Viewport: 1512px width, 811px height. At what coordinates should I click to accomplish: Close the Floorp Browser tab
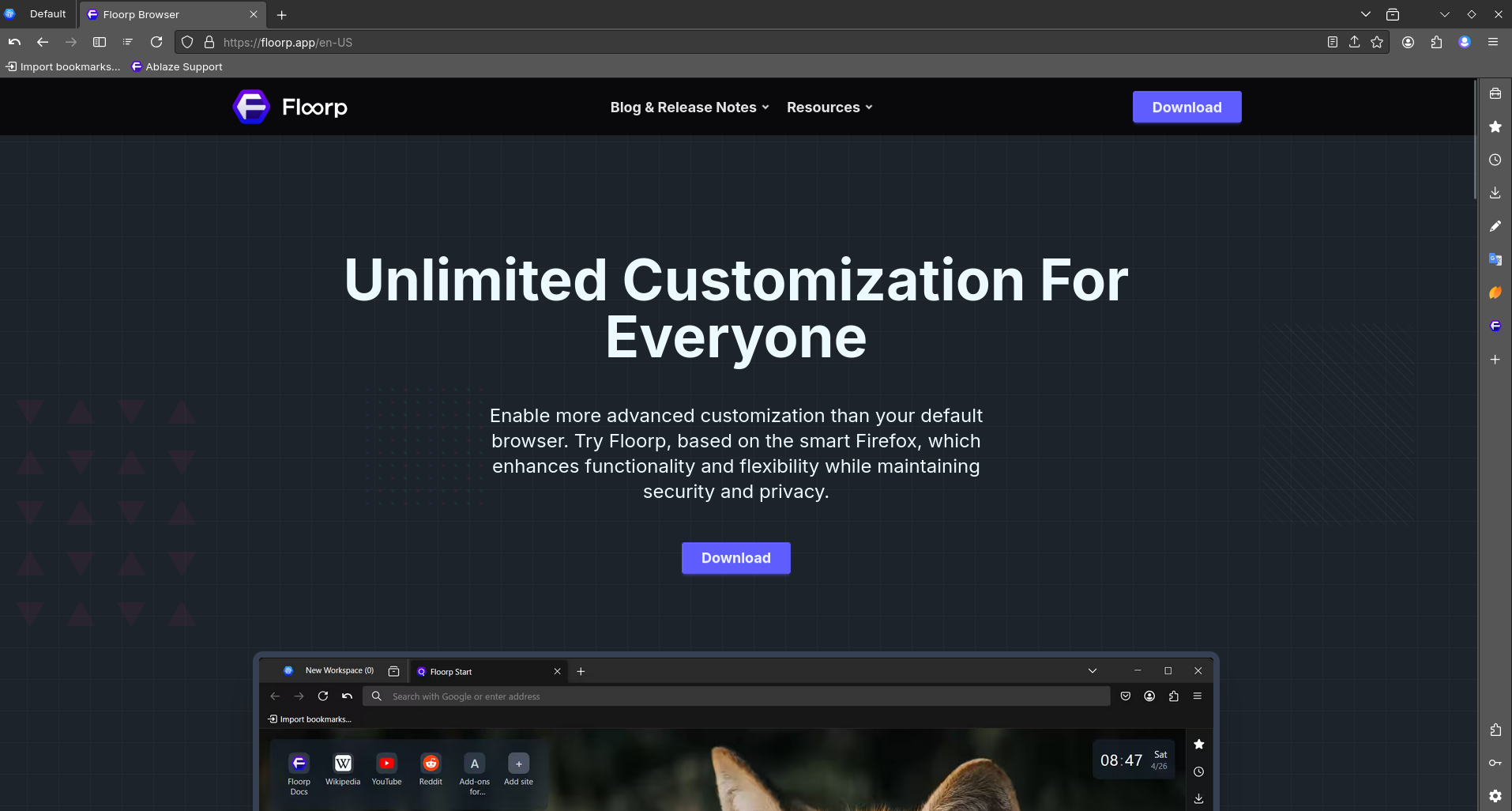point(254,14)
